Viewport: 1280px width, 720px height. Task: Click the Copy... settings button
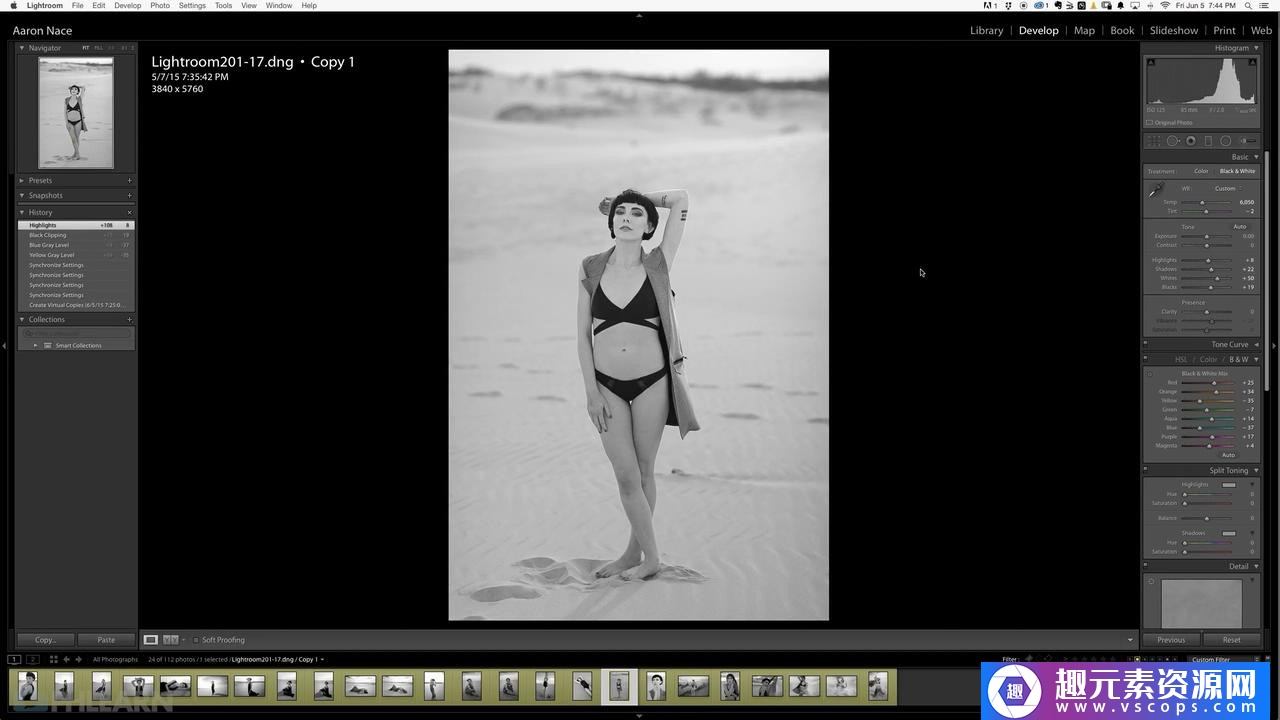pyautogui.click(x=45, y=640)
